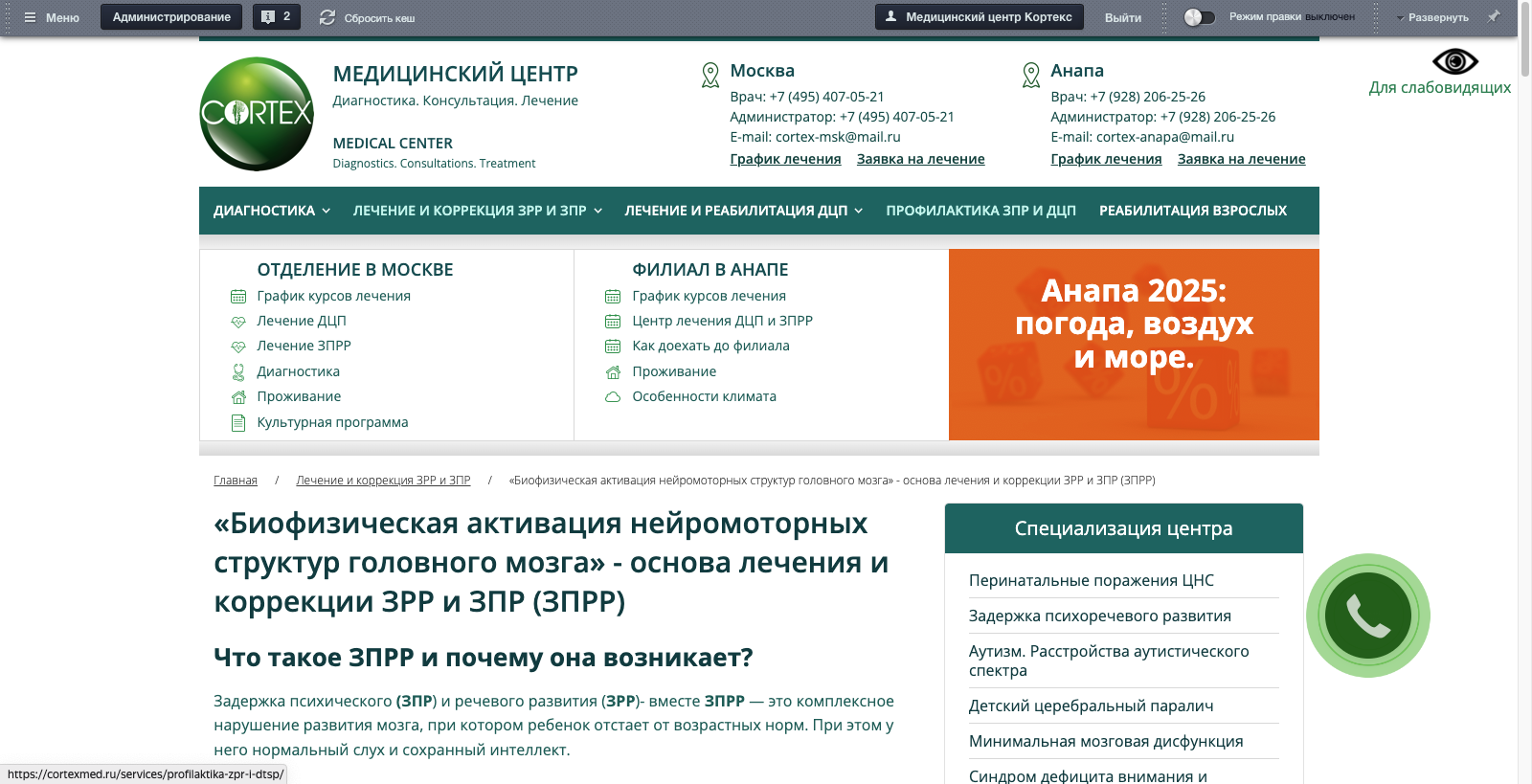Open Профилактика ЗПР и ДЦП menu item

pyautogui.click(x=980, y=211)
